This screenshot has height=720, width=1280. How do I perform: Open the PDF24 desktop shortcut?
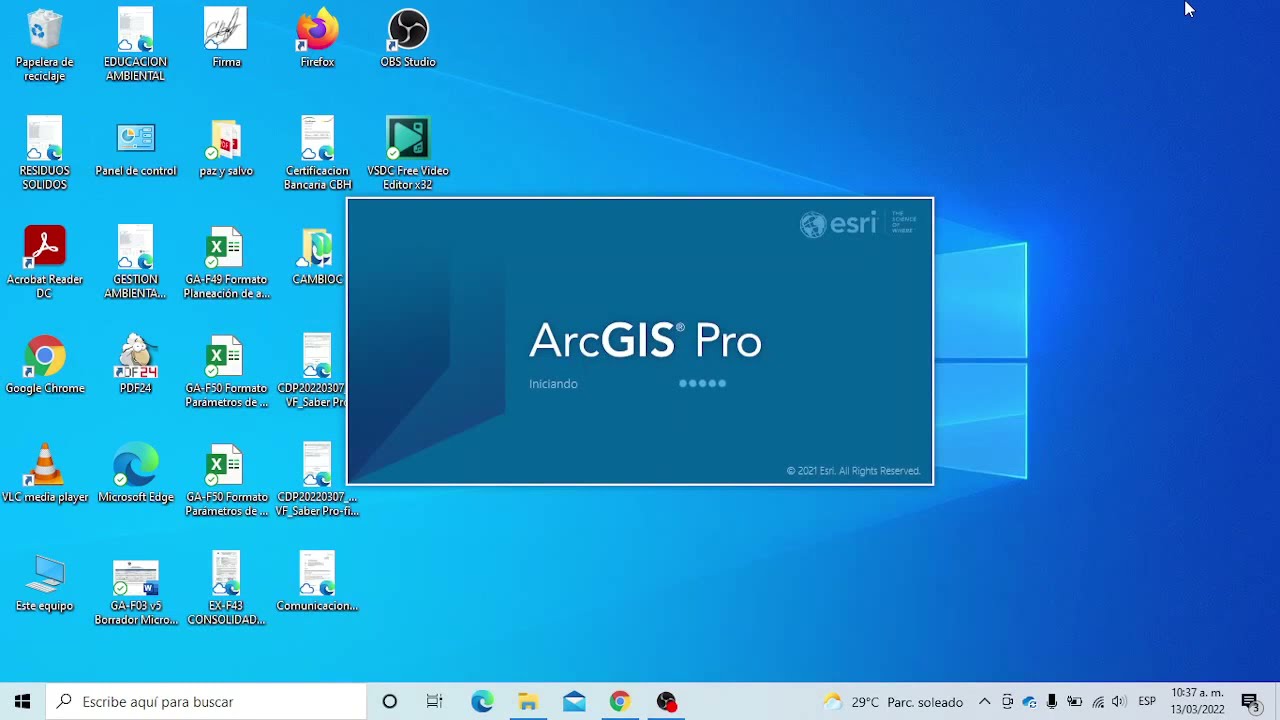[x=136, y=365]
